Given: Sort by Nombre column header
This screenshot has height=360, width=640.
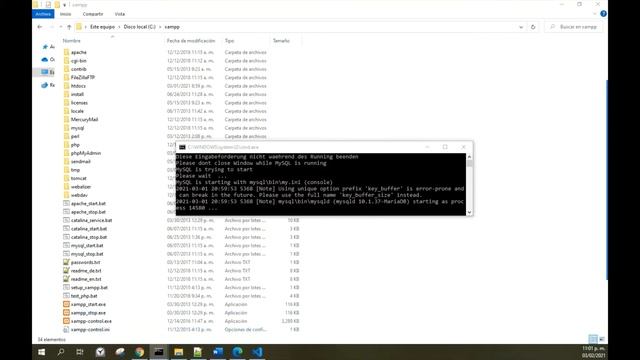Looking at the screenshot, I should pos(71,41).
